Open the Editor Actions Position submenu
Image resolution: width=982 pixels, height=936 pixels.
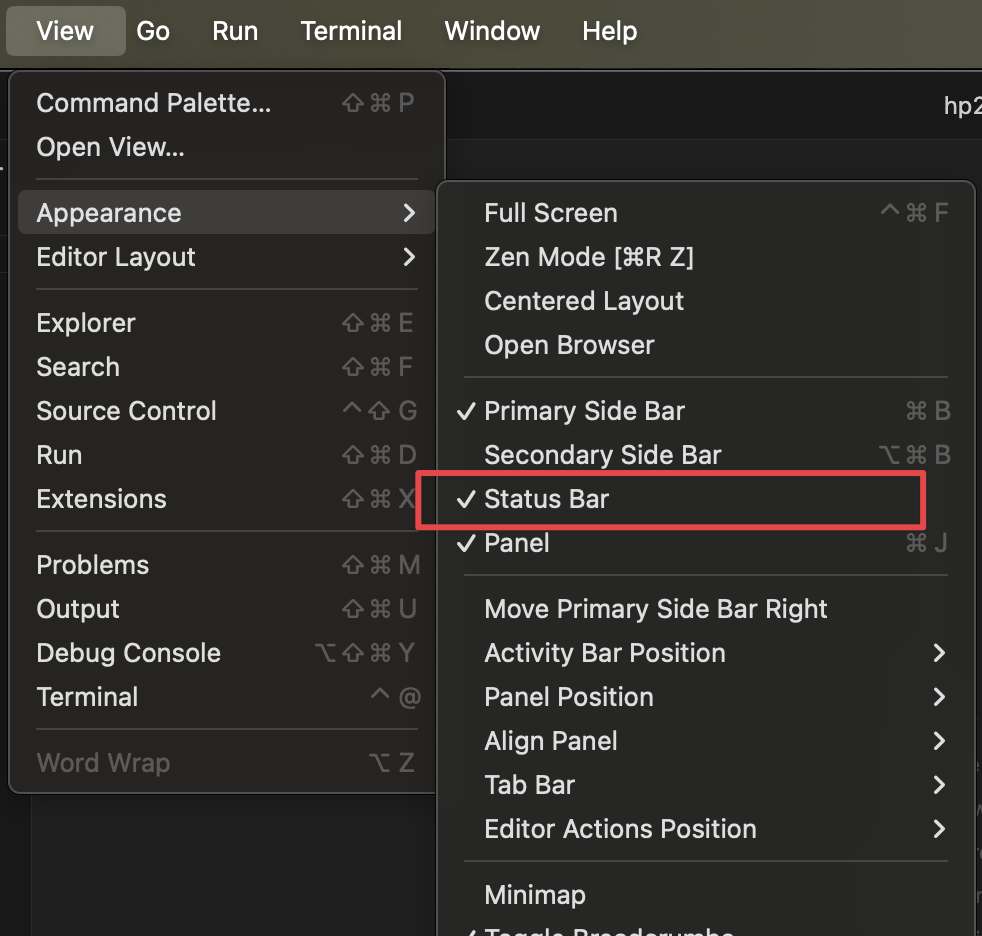tap(620, 829)
